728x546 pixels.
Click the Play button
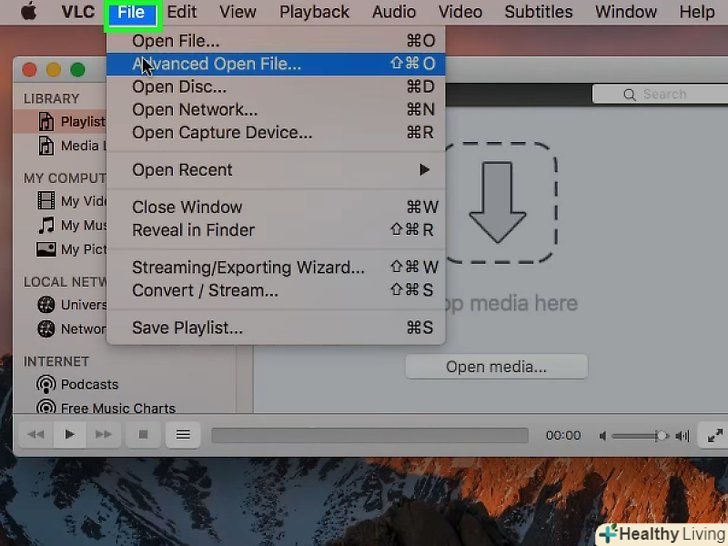pos(70,435)
